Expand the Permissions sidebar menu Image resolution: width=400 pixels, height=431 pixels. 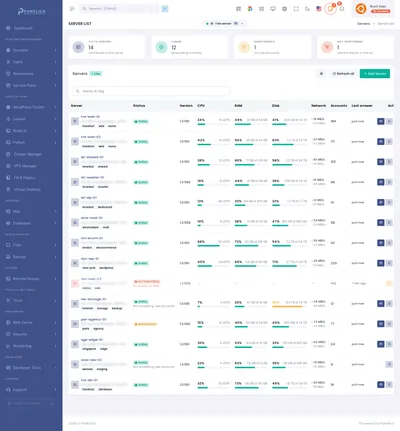tap(31, 74)
